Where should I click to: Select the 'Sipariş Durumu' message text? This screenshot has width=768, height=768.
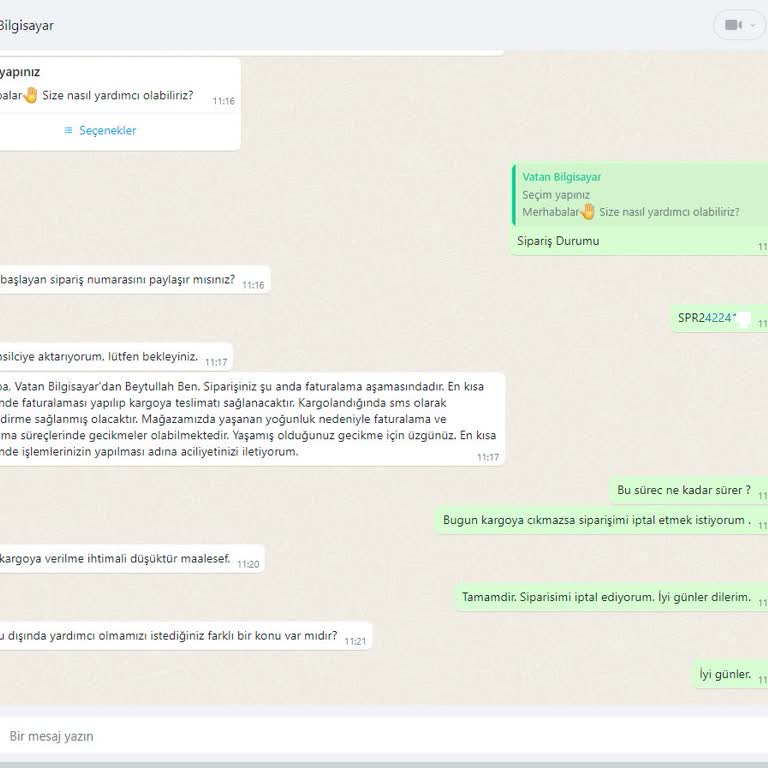tap(558, 241)
